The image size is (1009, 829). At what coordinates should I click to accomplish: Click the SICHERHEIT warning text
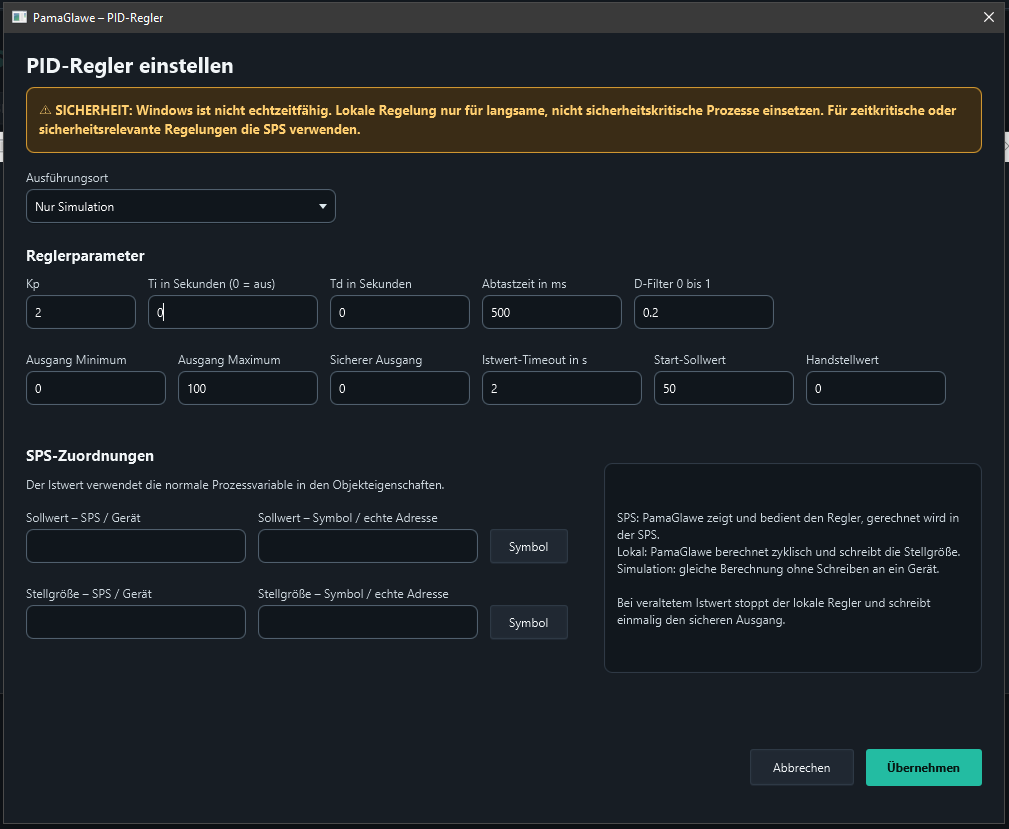click(x=497, y=120)
